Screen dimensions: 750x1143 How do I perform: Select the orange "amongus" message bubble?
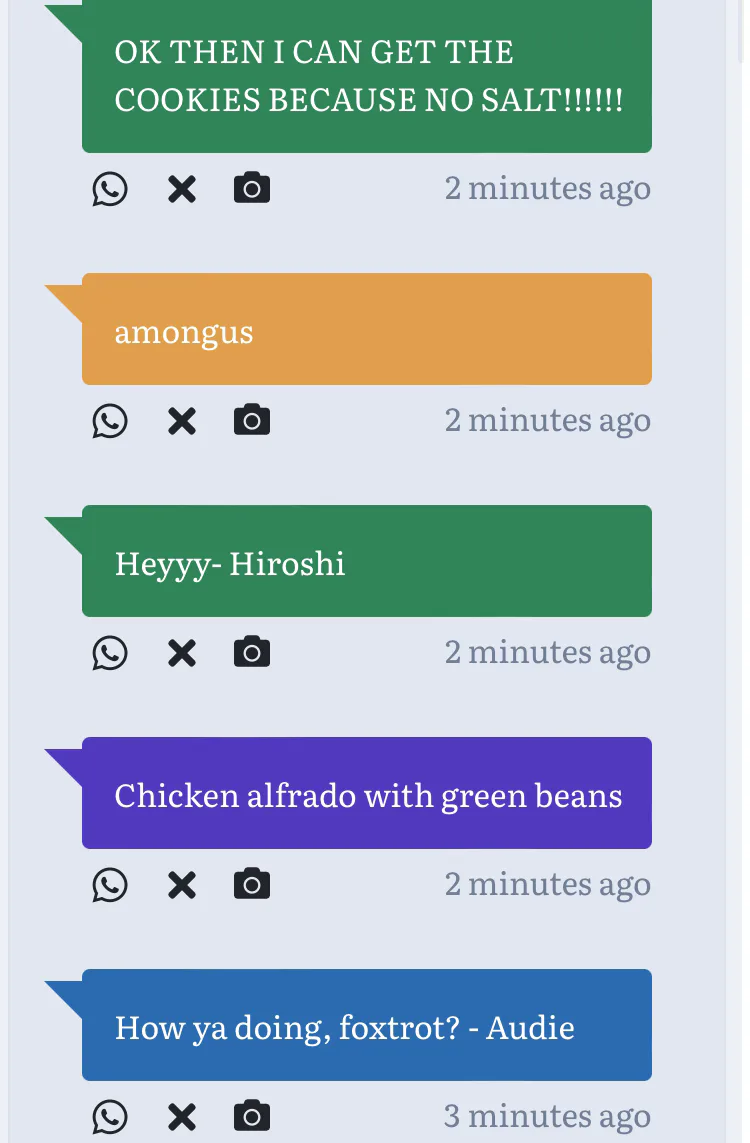point(366,329)
